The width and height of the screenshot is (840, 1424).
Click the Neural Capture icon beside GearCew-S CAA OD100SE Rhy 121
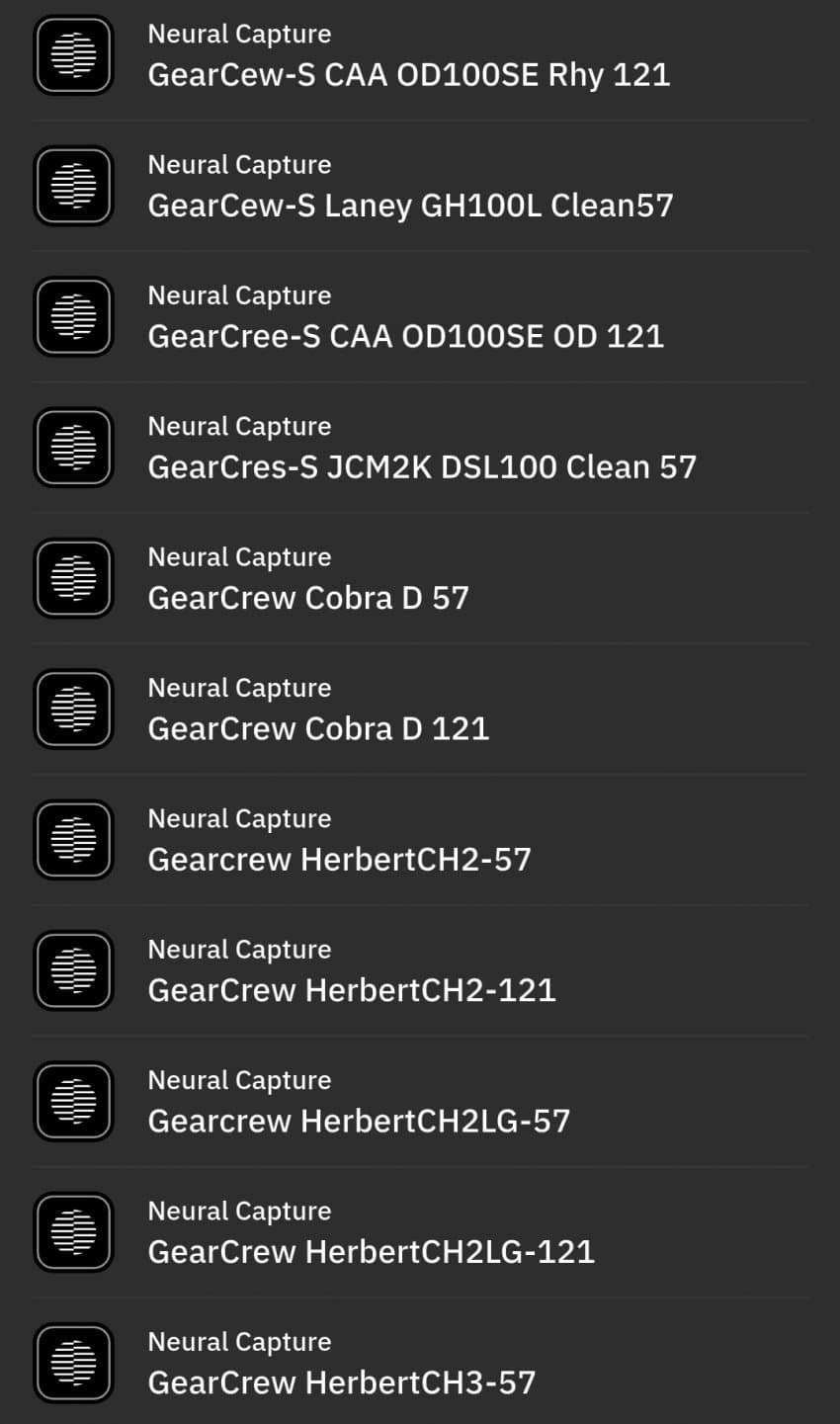[74, 55]
